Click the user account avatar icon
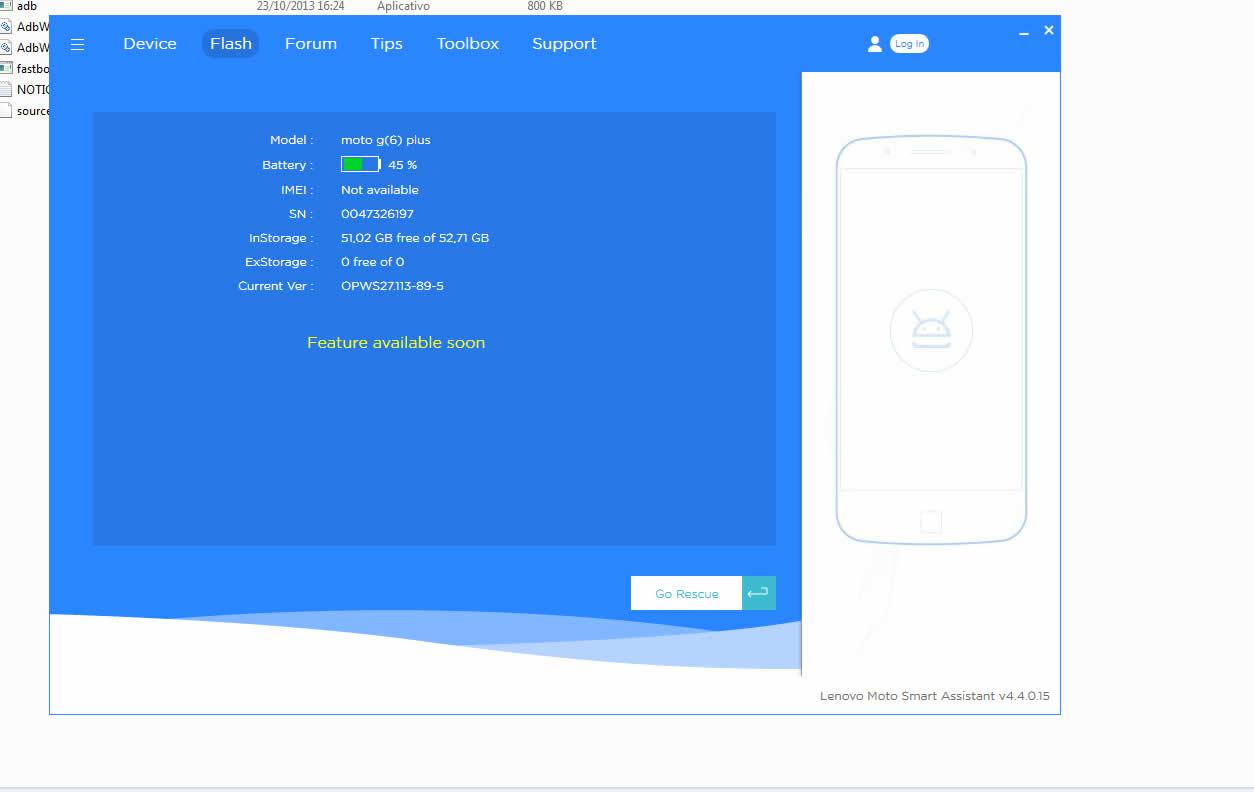1254x792 pixels. tap(875, 44)
